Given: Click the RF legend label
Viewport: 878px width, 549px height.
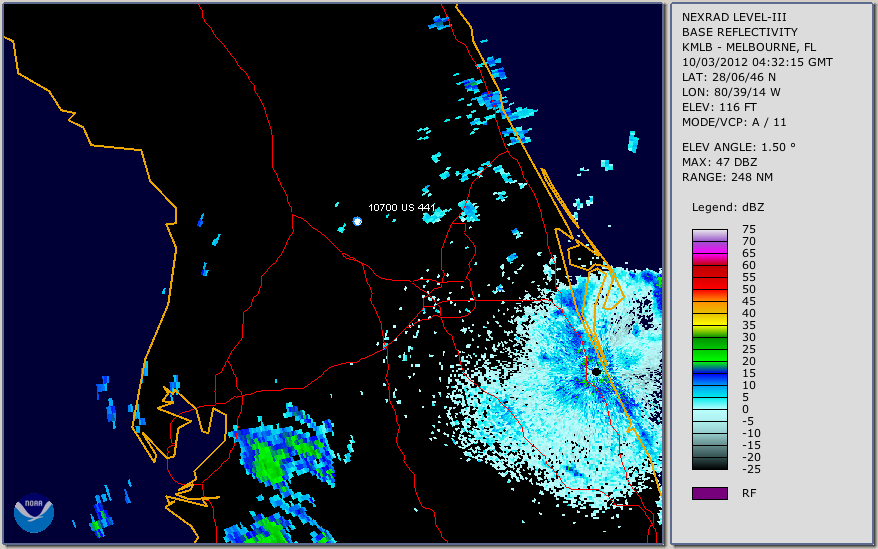Looking at the screenshot, I should coord(749,493).
